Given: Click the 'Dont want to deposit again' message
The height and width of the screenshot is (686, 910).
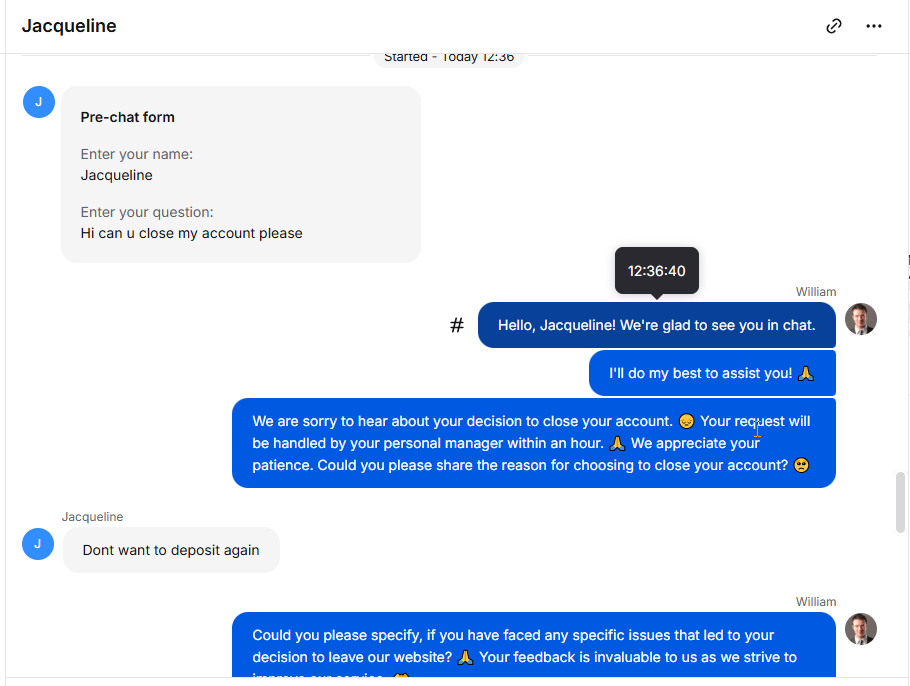Looking at the screenshot, I should (x=171, y=550).
